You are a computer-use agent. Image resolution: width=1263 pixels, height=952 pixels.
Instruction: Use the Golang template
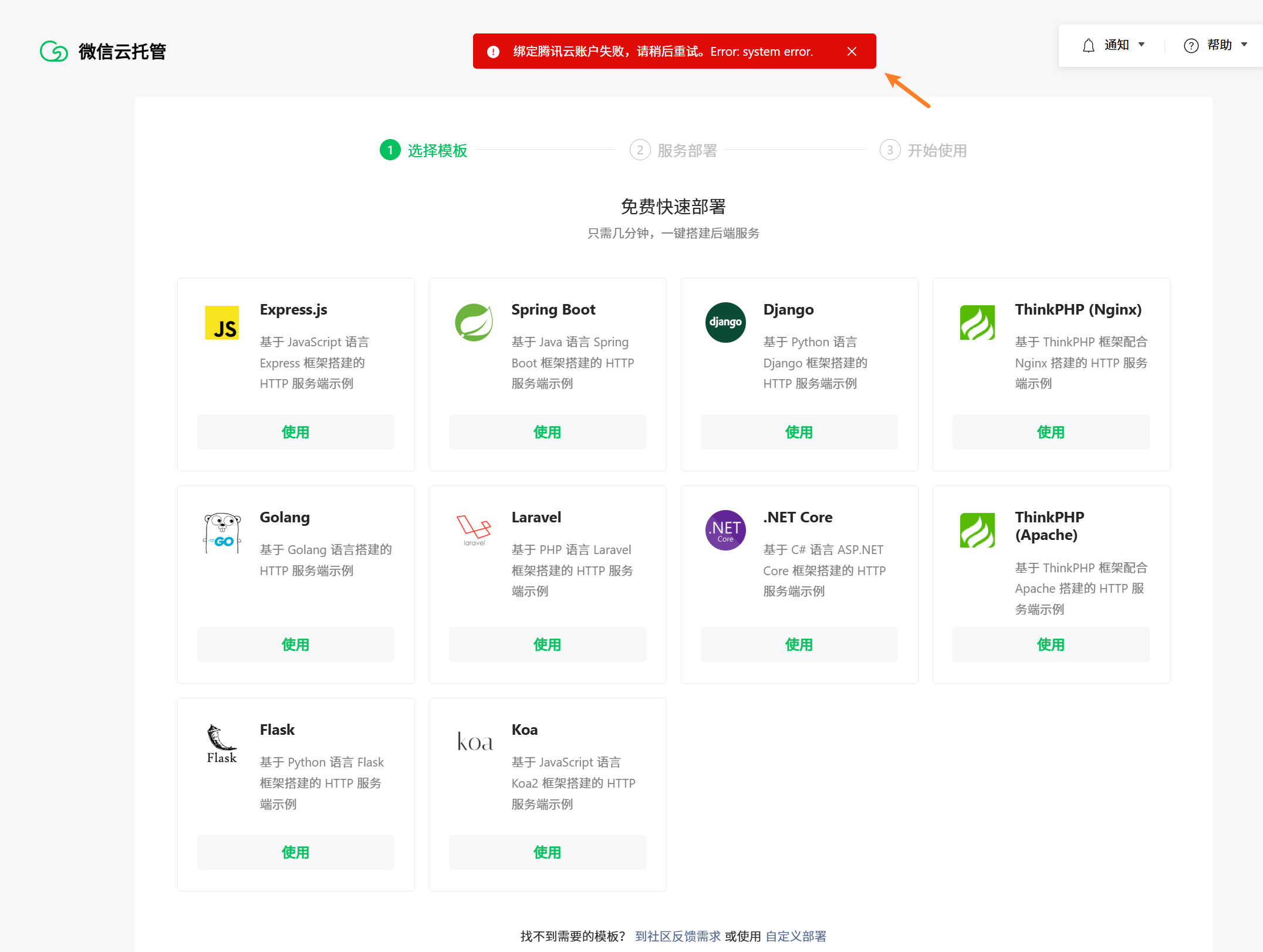pyautogui.click(x=296, y=644)
